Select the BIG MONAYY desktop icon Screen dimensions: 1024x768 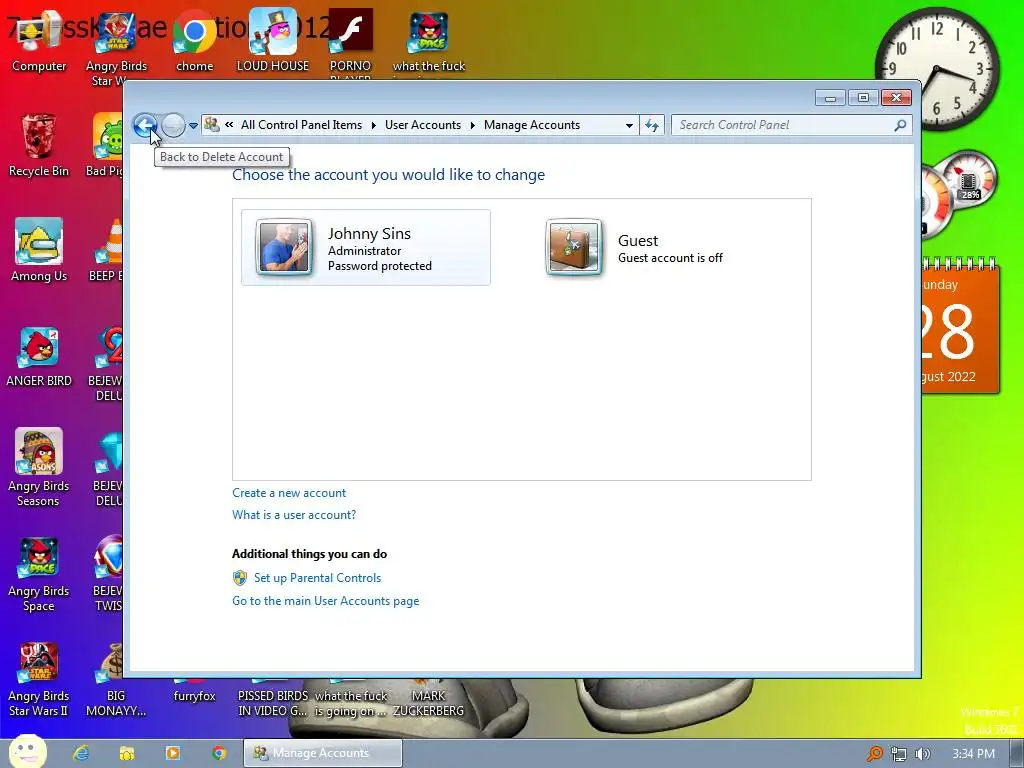(116, 679)
